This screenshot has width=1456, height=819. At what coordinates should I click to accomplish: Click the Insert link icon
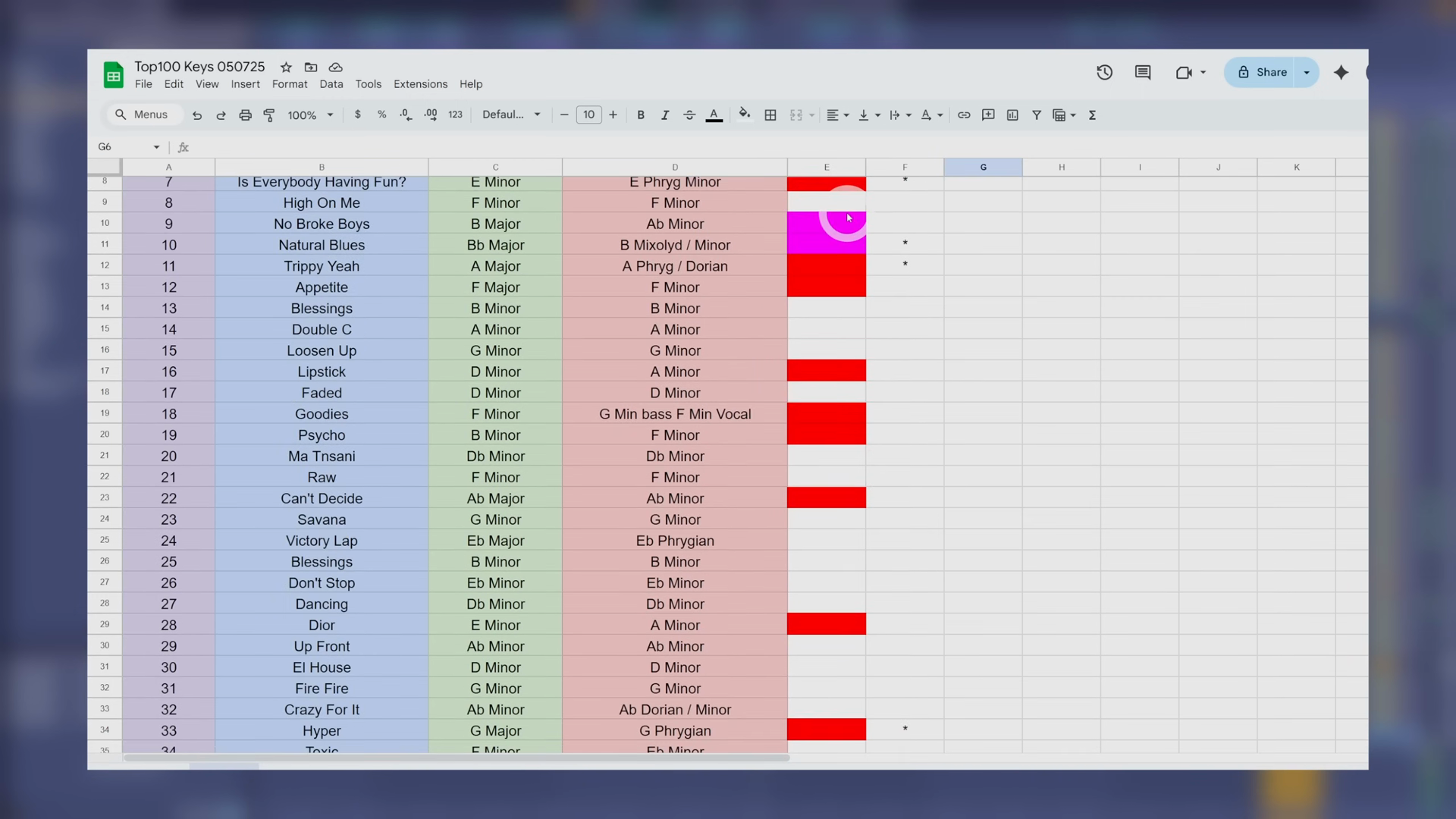click(x=964, y=115)
